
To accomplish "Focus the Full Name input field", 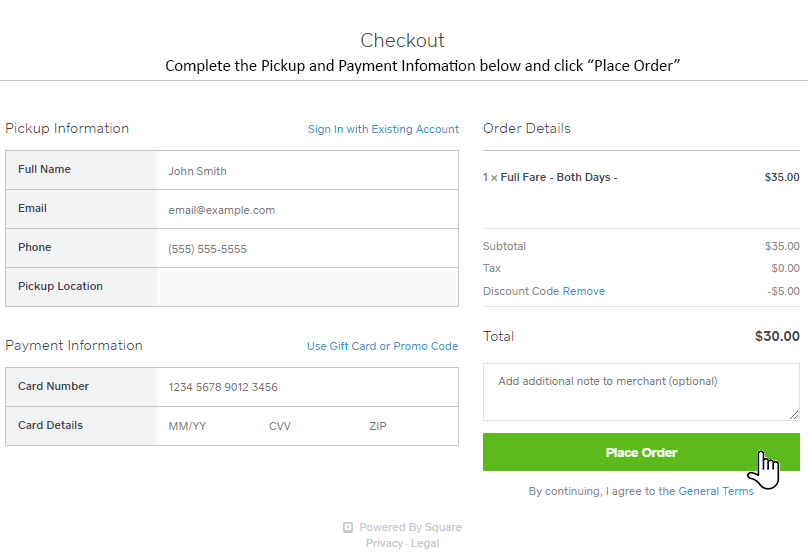I will [x=307, y=171].
